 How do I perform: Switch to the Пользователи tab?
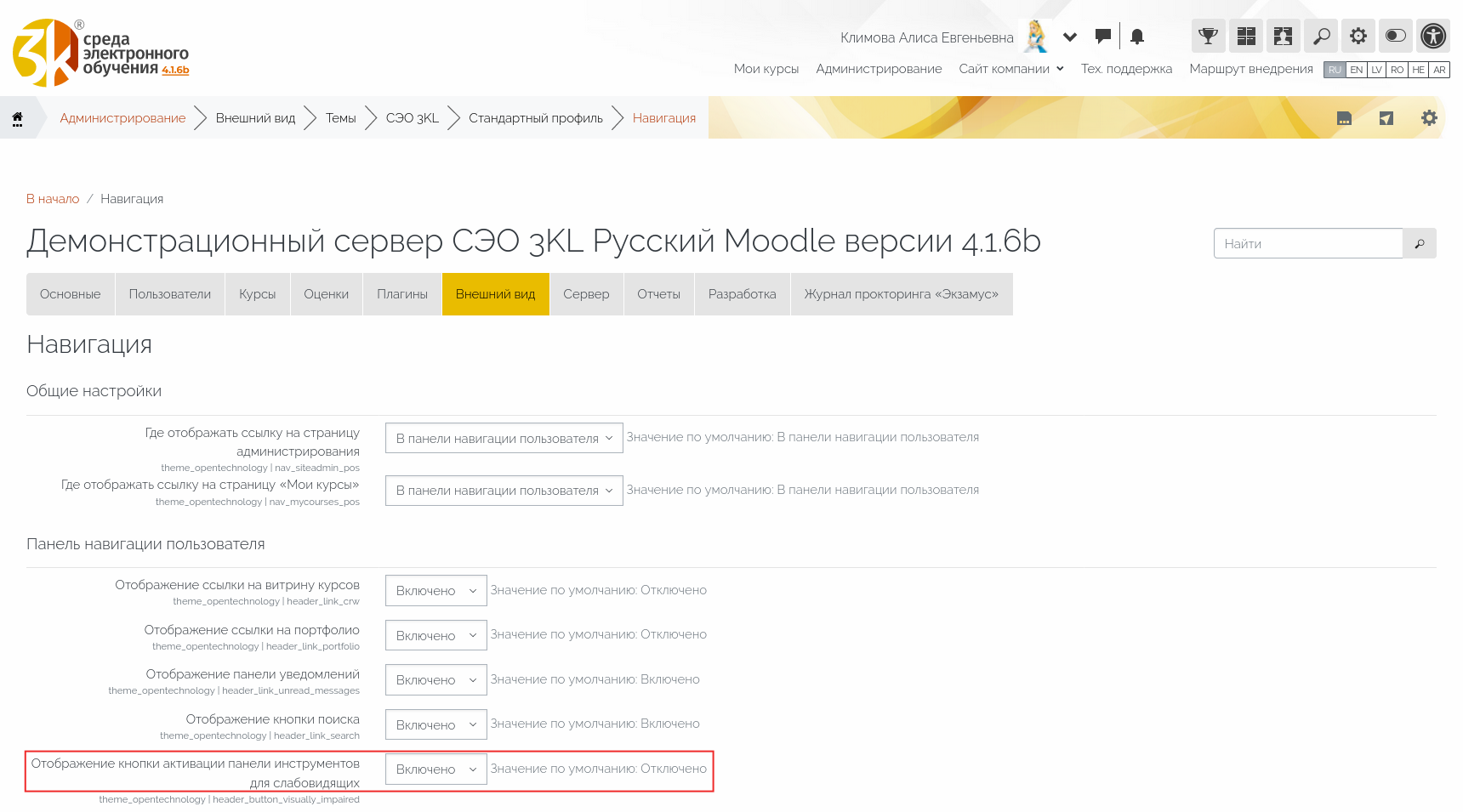pyautogui.click(x=170, y=294)
